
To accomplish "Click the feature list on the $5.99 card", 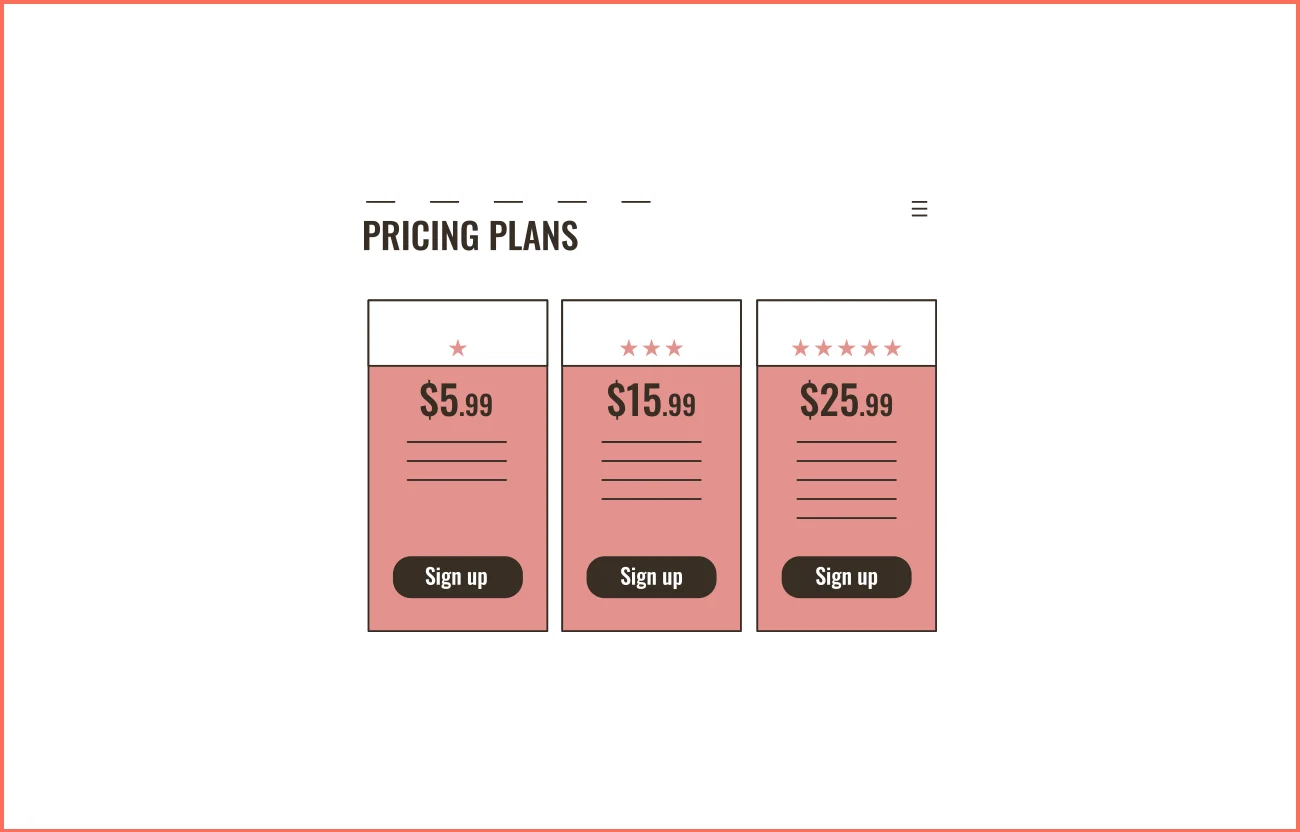I will click(457, 462).
